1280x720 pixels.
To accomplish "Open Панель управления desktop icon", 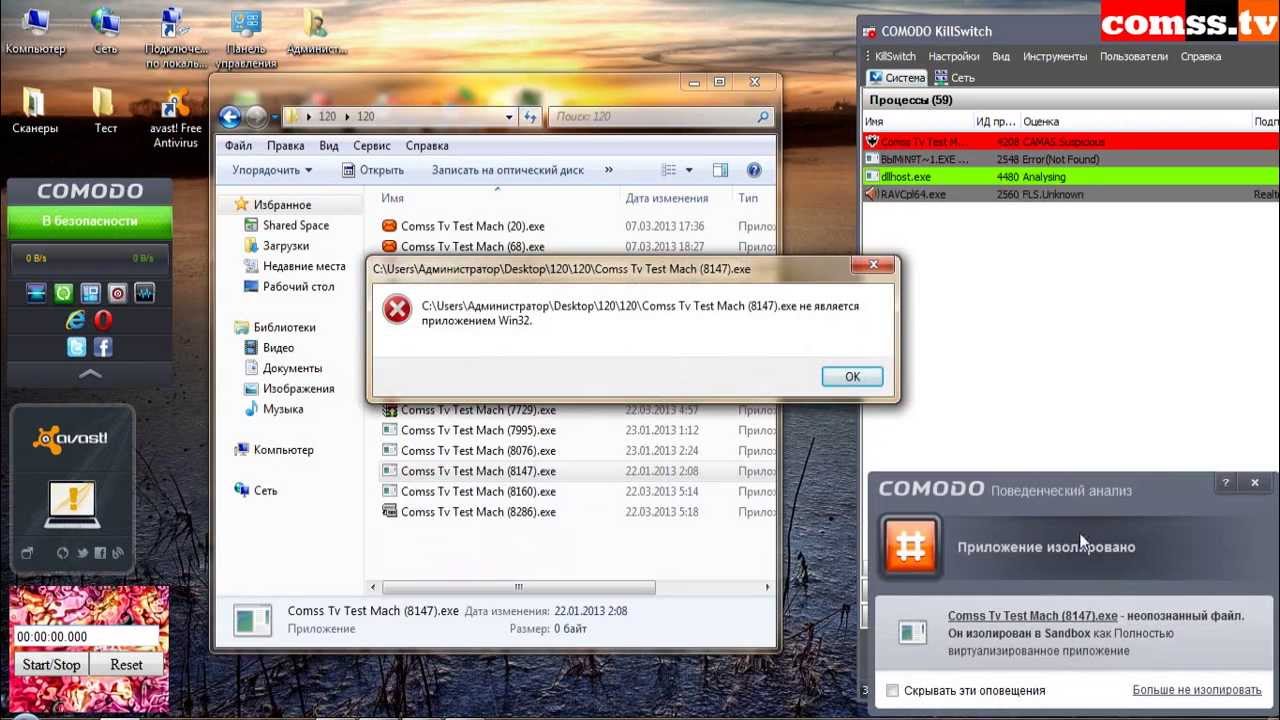I will pyautogui.click(x=246, y=38).
